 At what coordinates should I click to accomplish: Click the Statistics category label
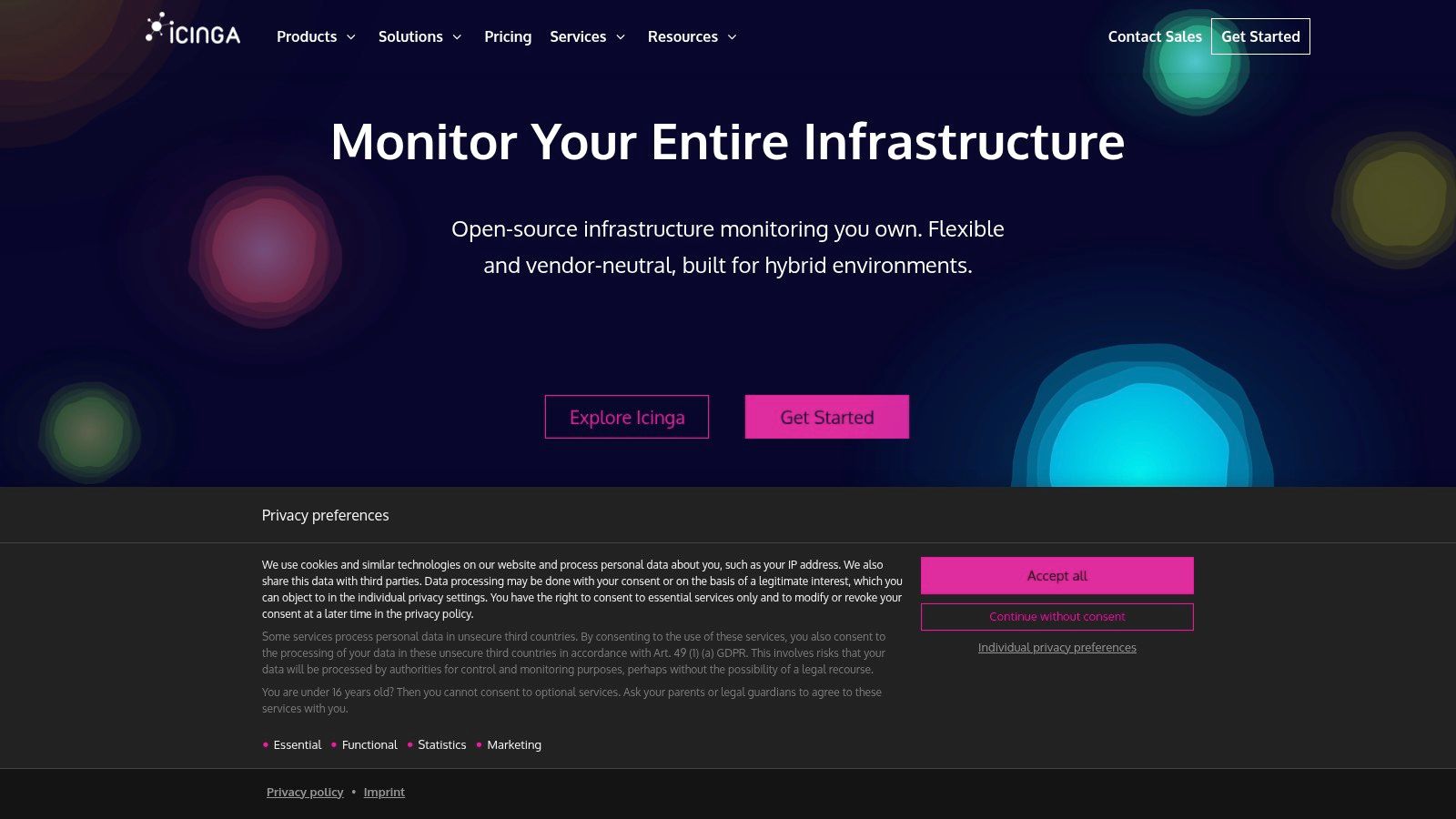coord(441,744)
